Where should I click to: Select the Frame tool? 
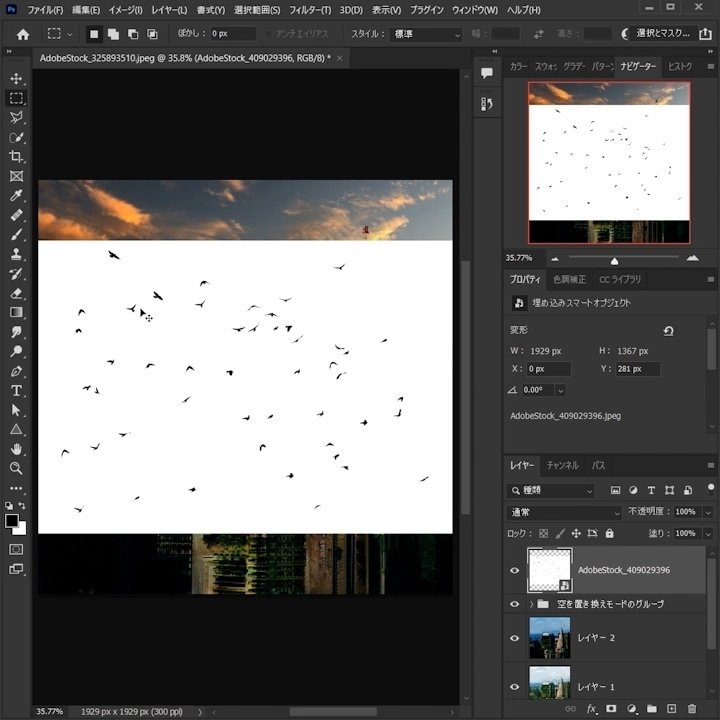tap(17, 176)
